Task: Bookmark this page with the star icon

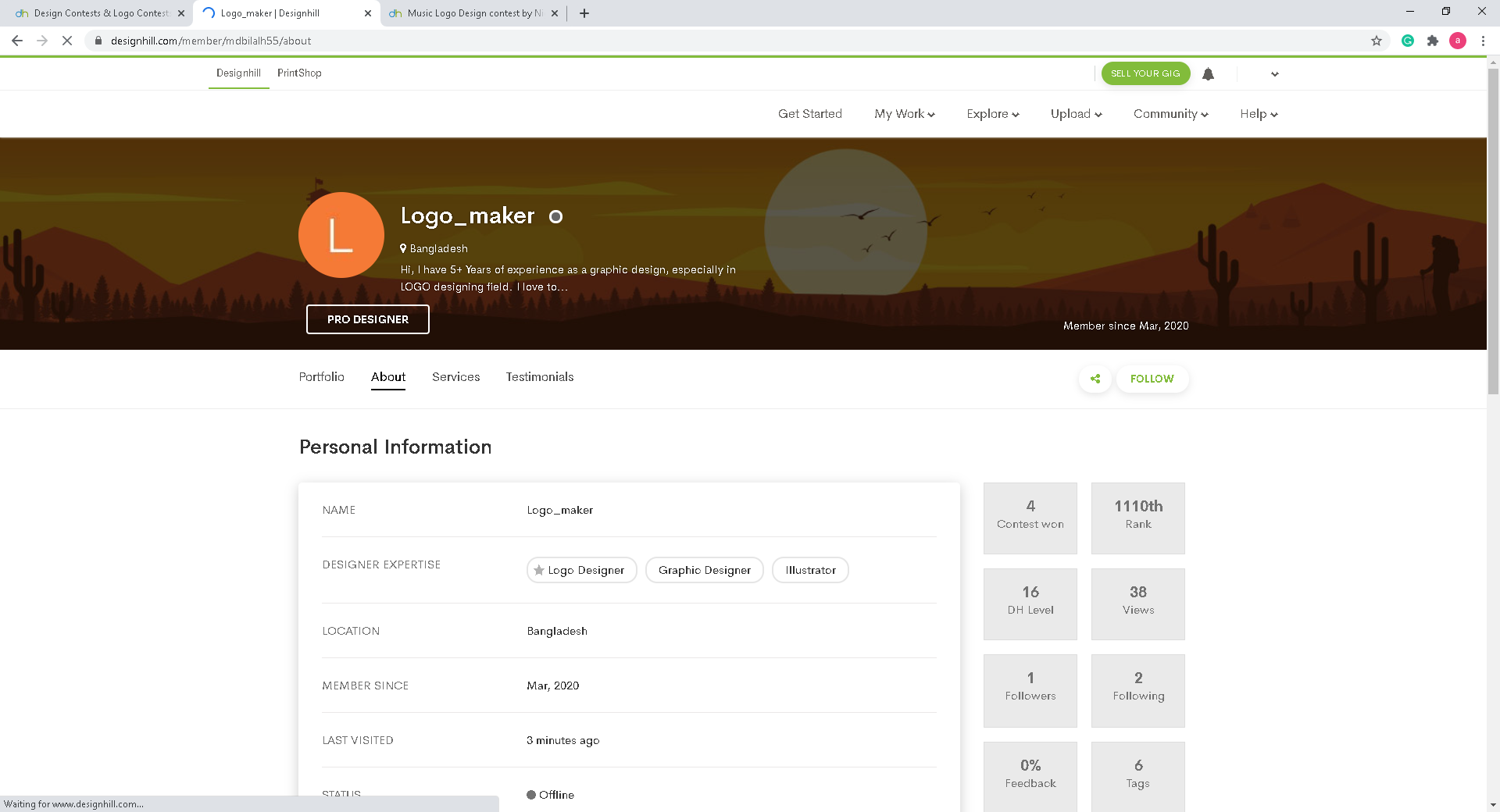Action: click(1377, 41)
